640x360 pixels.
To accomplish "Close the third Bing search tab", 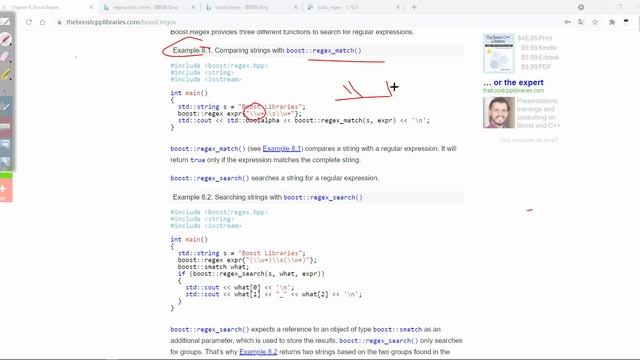I will tap(296, 7).
